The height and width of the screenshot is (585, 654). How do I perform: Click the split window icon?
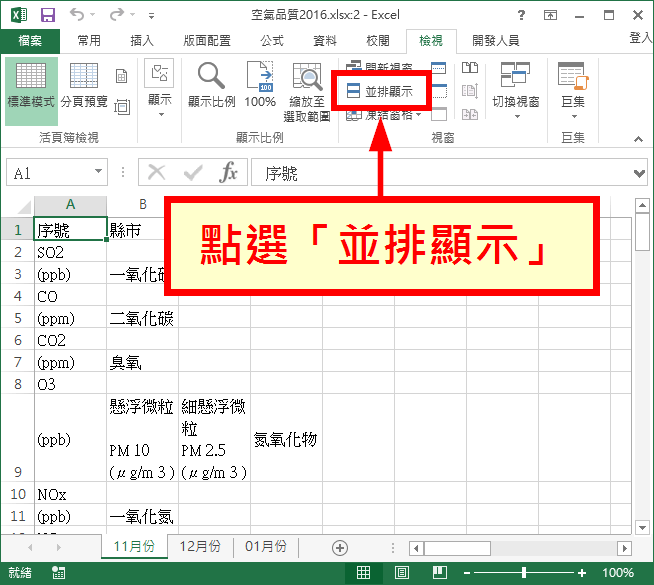pyautogui.click(x=438, y=67)
